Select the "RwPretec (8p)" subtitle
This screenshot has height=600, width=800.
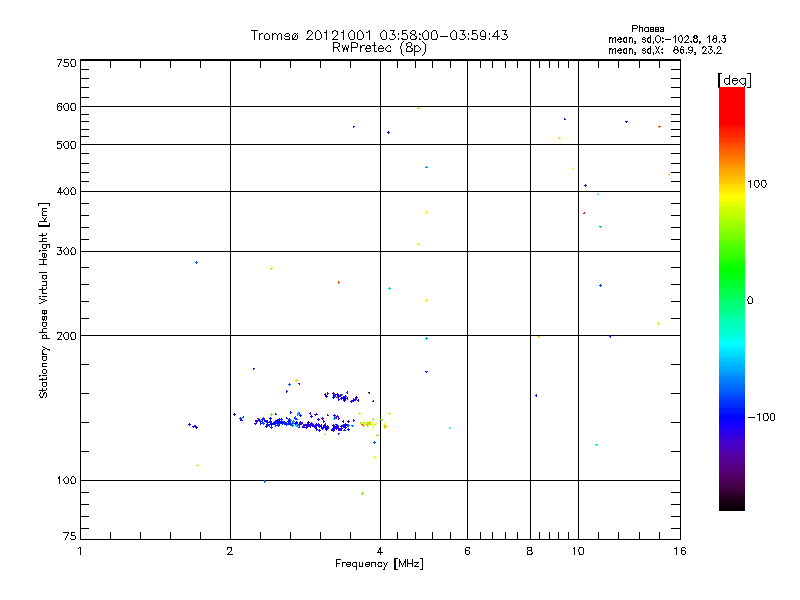point(379,48)
